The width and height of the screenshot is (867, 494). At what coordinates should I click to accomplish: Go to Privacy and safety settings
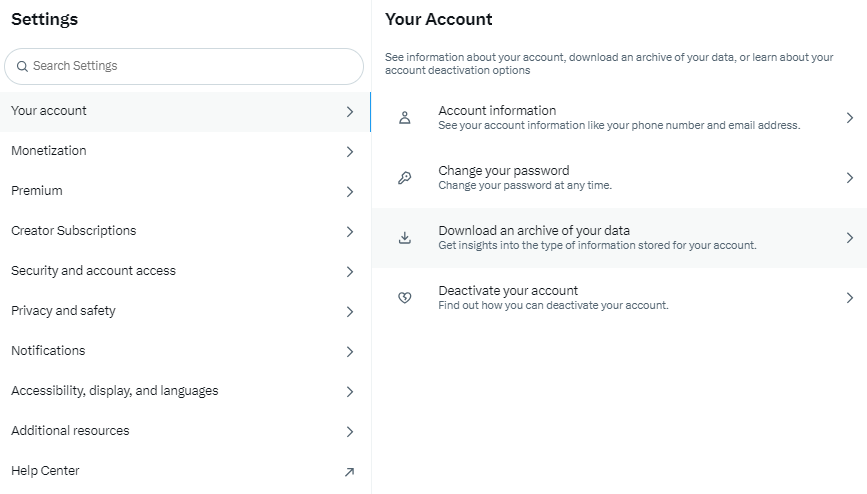coord(63,311)
